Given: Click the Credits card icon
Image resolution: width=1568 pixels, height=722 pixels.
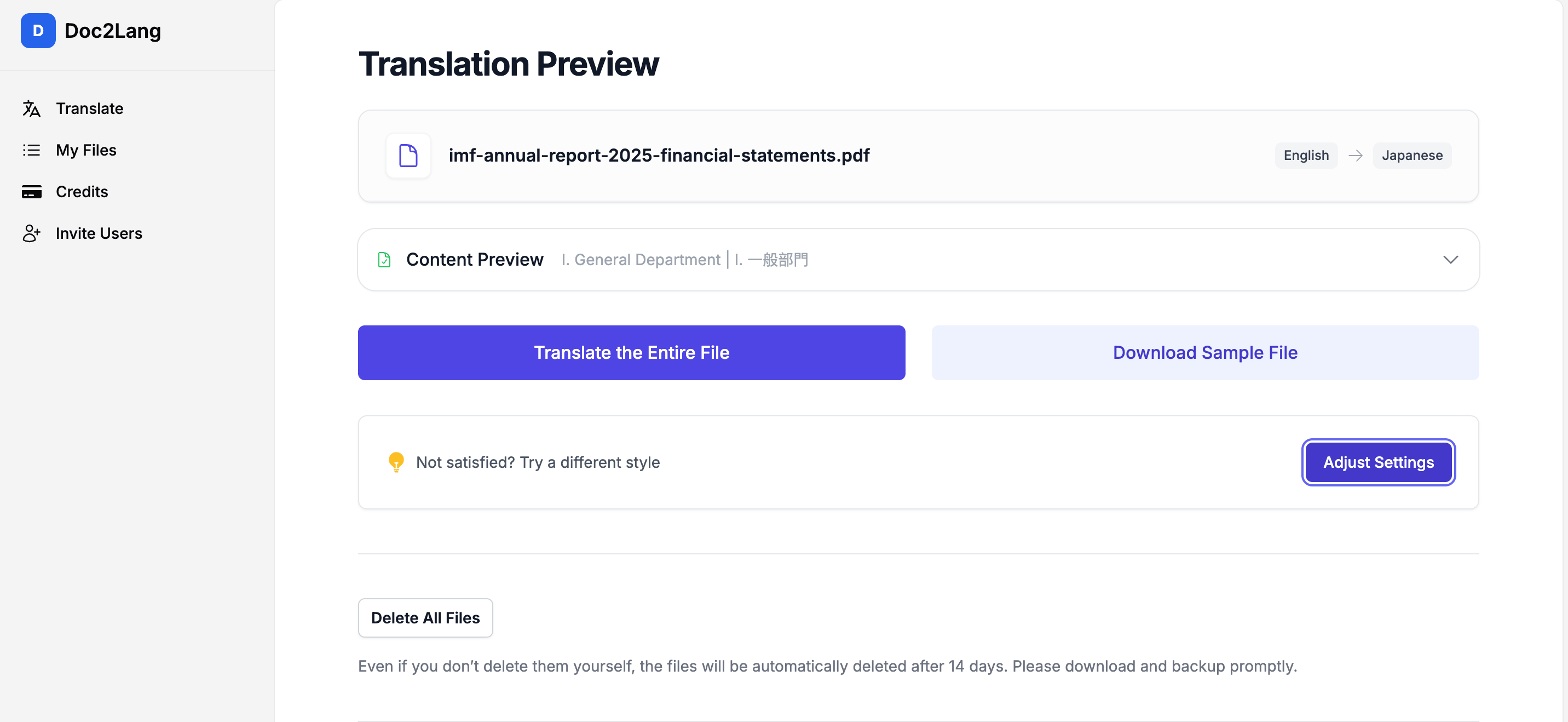Looking at the screenshot, I should (x=32, y=192).
